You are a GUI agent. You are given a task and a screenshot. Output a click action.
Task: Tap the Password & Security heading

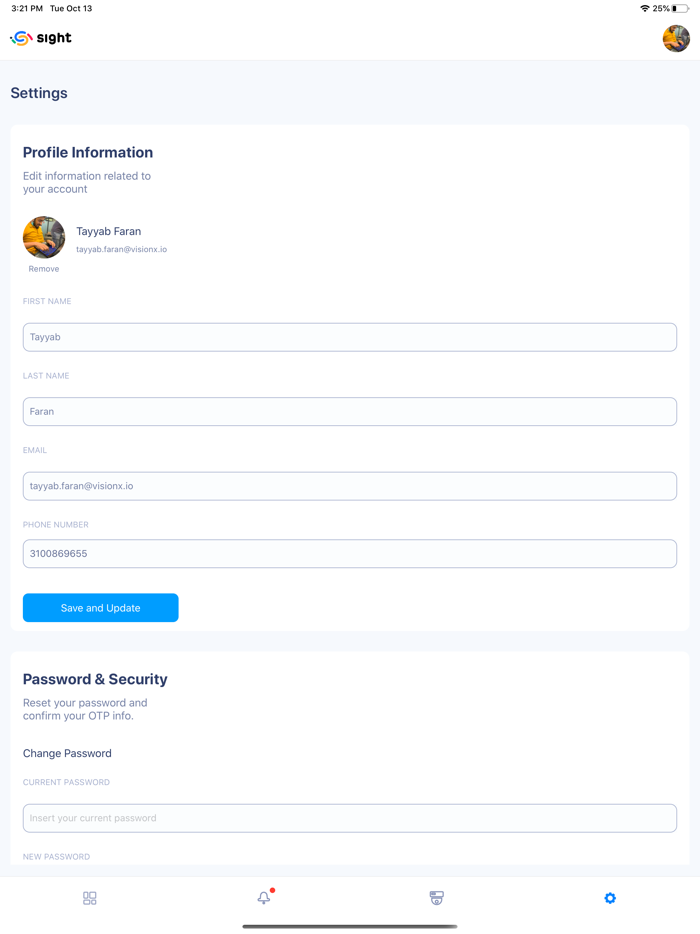point(95,679)
